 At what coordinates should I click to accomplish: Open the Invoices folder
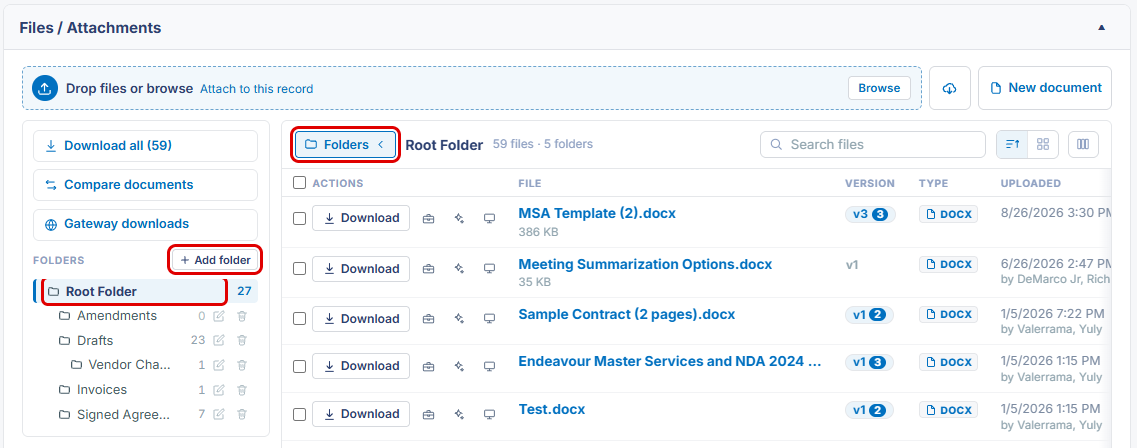(x=102, y=390)
